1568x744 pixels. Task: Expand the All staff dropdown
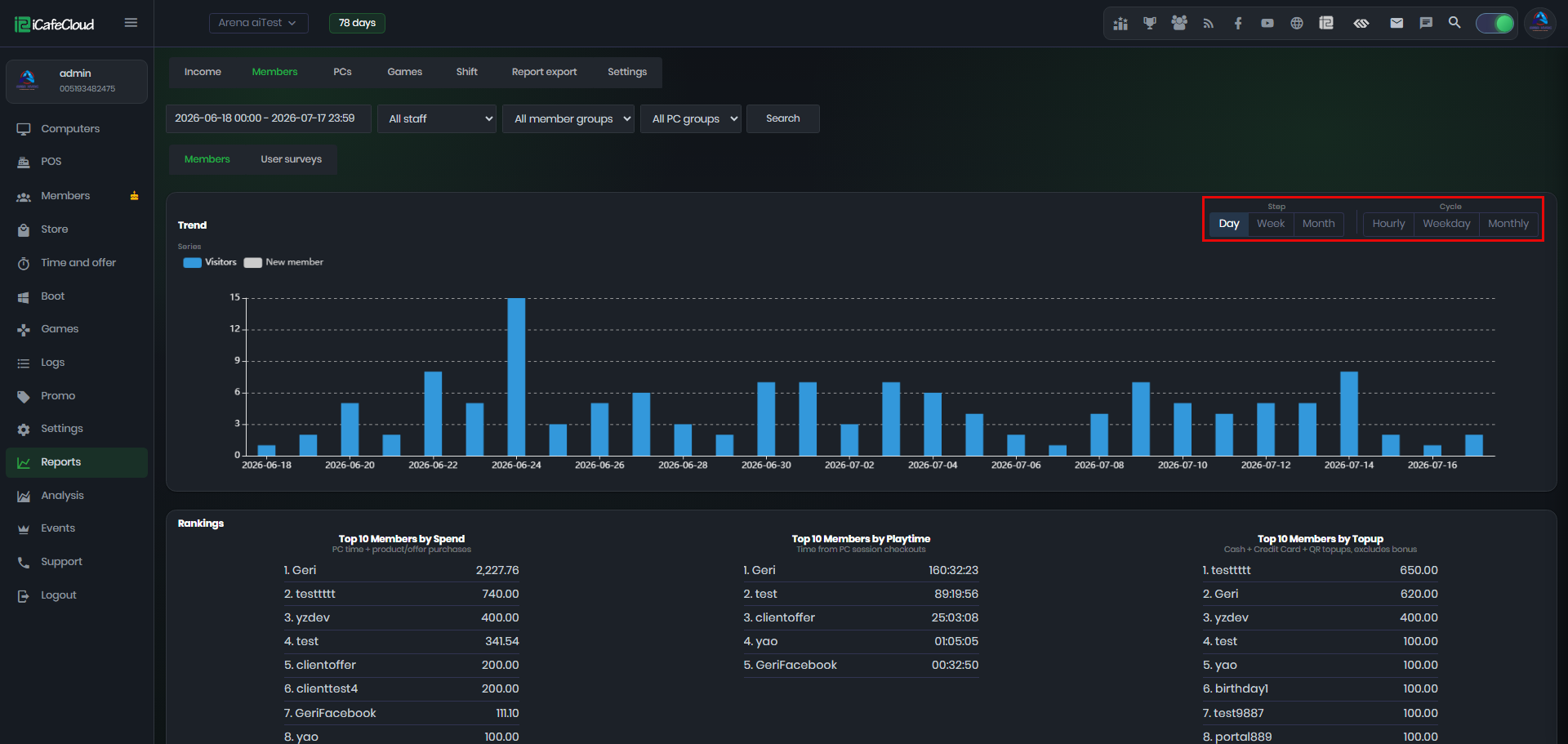pos(437,118)
